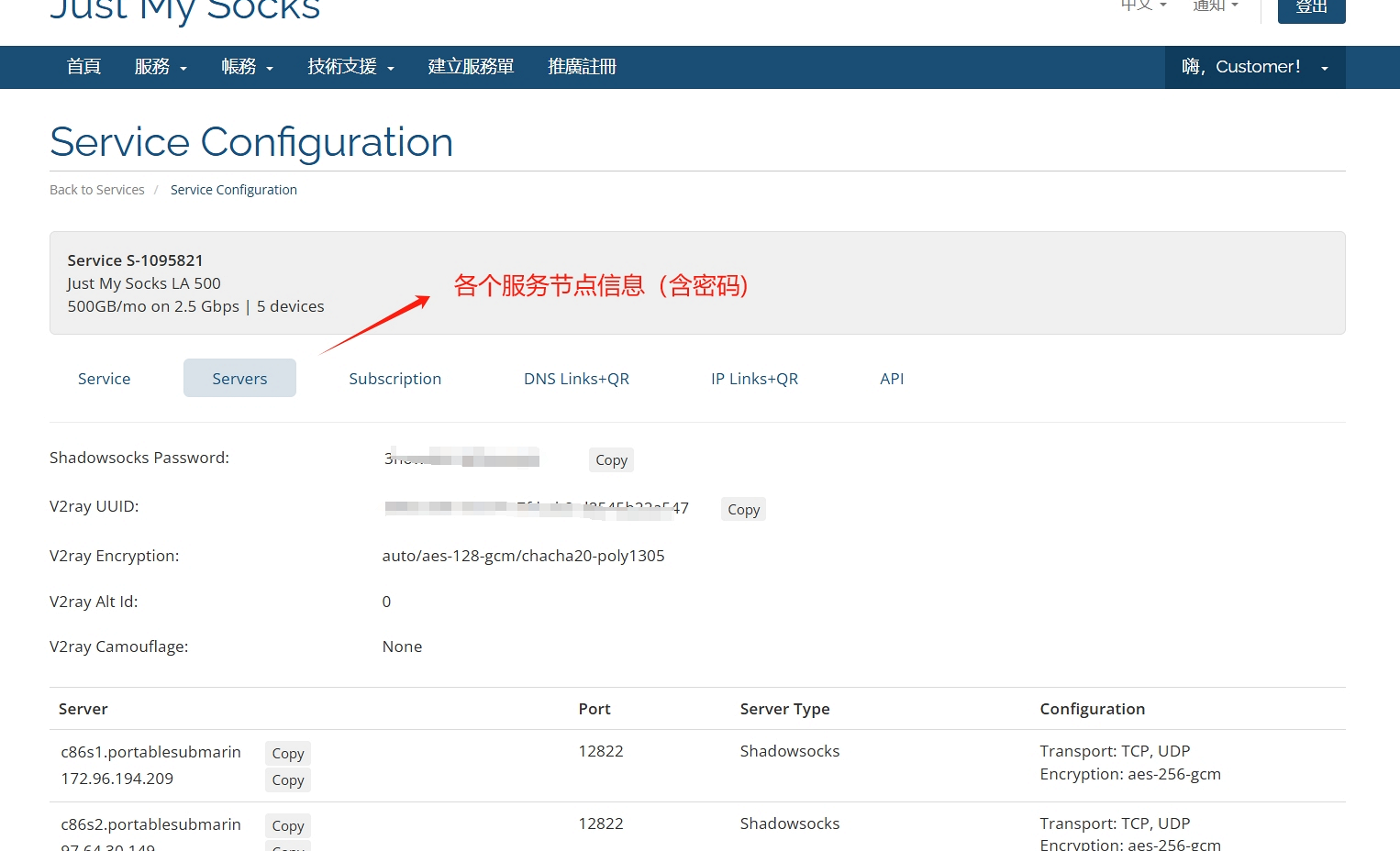Click the 推廣註冊 menu item
Screen dimensions: 1400x851
pos(582,67)
